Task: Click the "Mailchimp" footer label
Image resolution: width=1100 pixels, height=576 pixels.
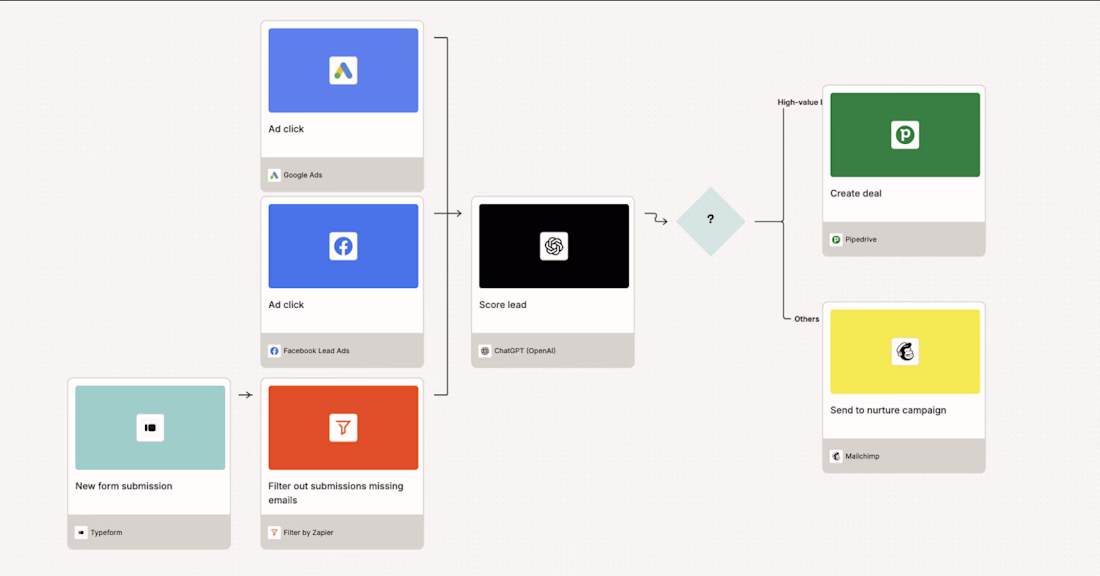Action: [862, 457]
